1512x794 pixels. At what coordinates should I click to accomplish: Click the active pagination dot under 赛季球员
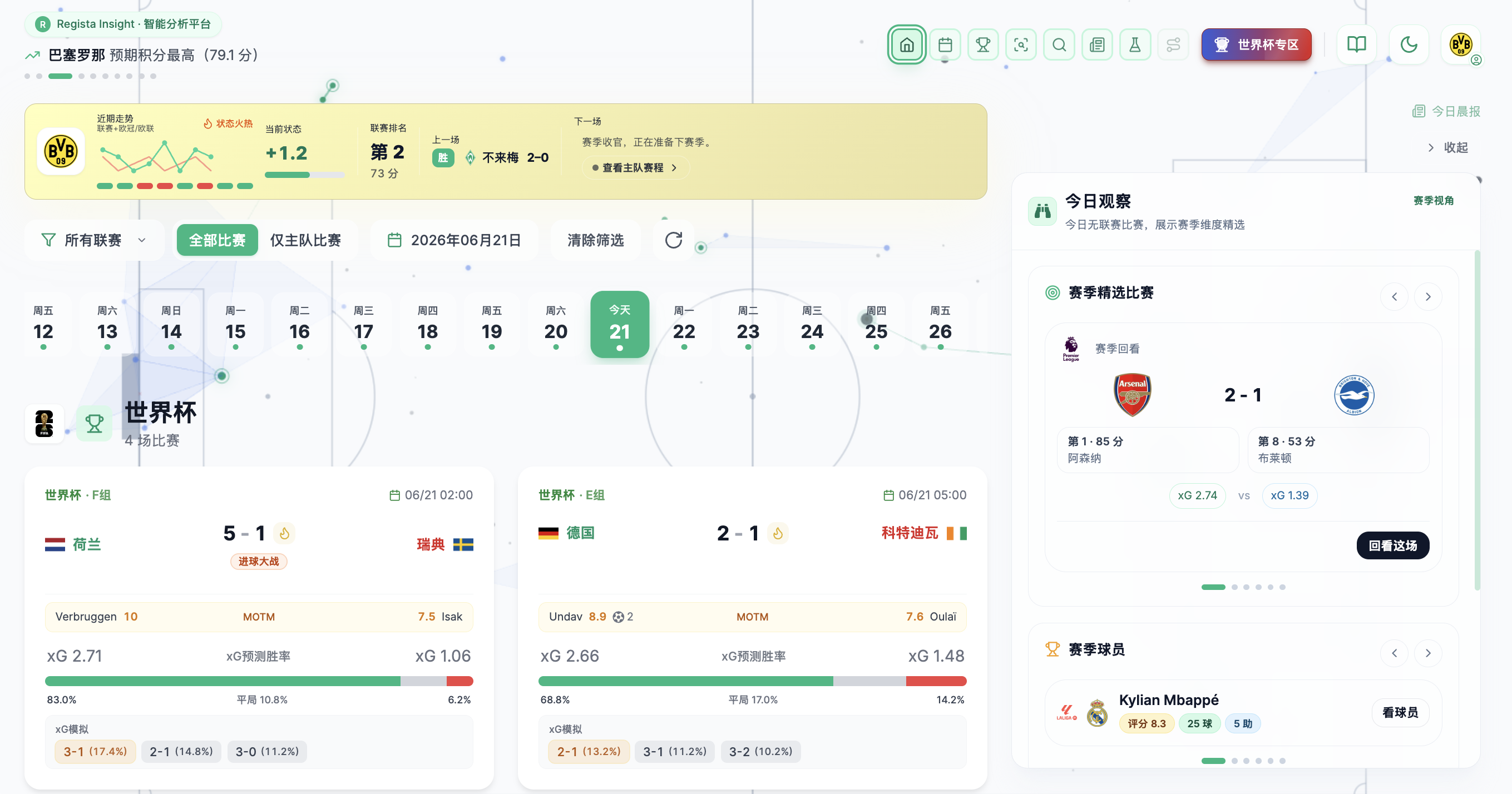[1213, 761]
